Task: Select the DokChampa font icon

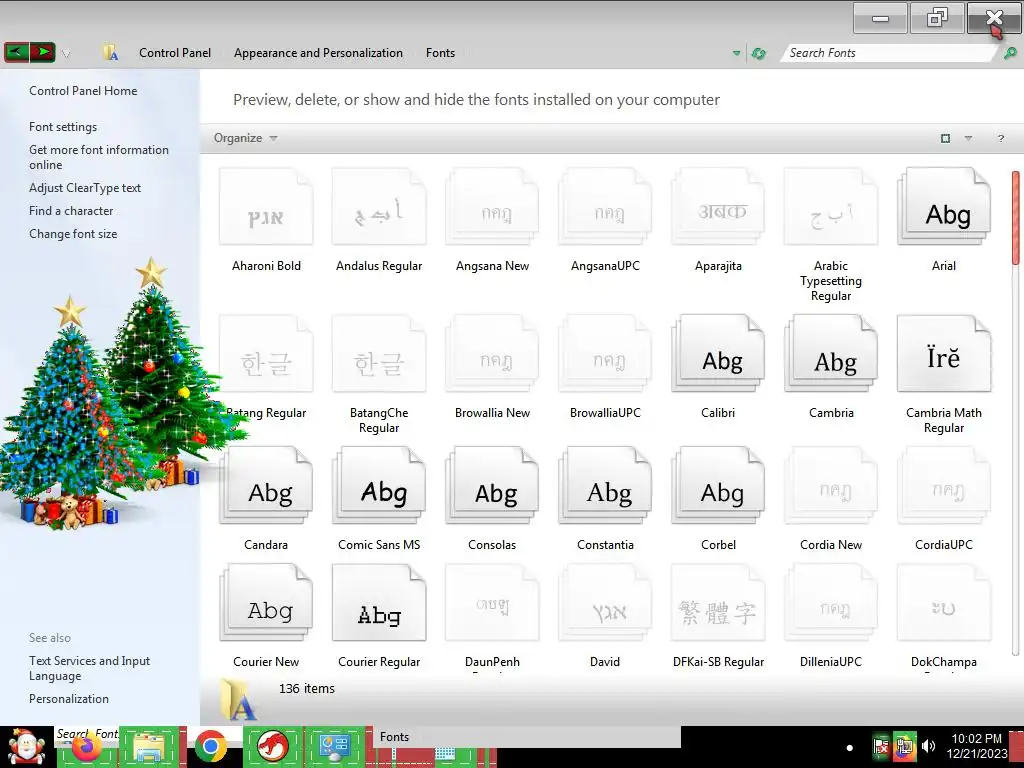Action: pos(944,603)
